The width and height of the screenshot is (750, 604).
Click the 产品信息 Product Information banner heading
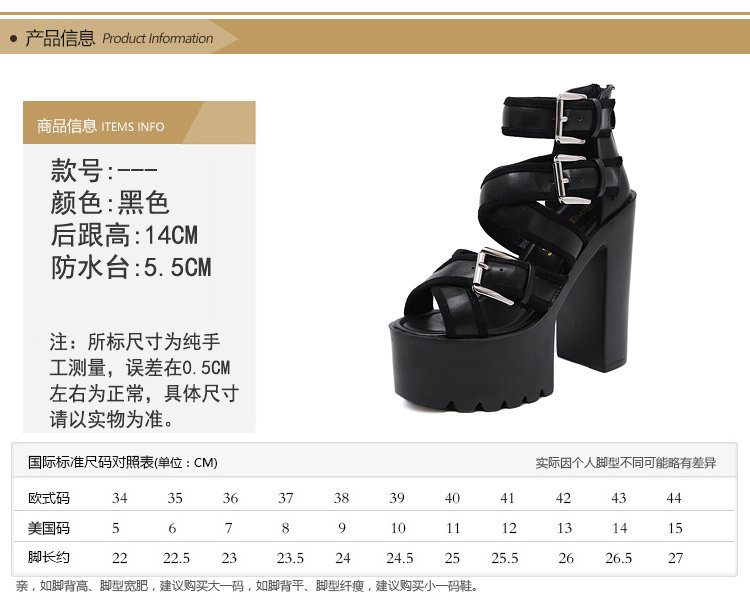(x=119, y=38)
